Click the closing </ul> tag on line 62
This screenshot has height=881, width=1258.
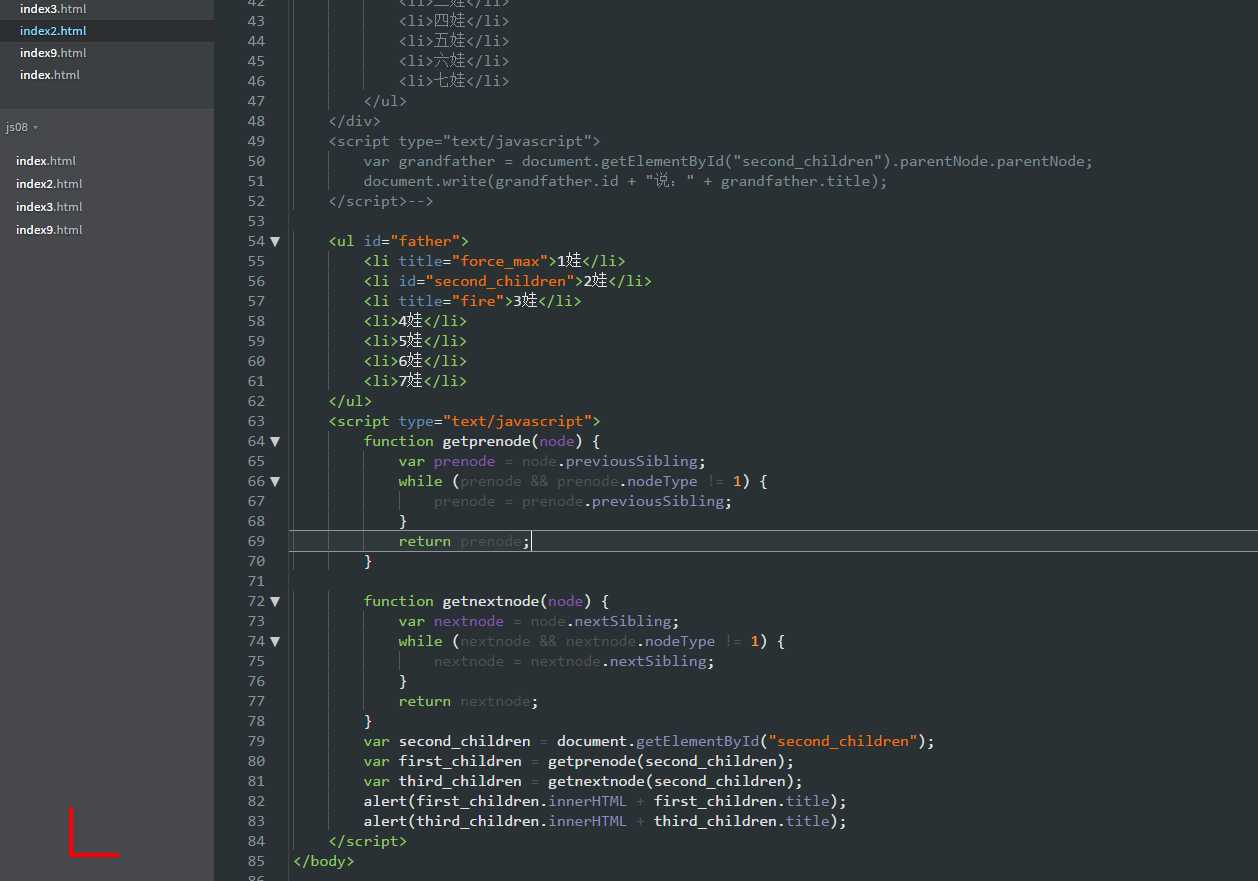(350, 401)
